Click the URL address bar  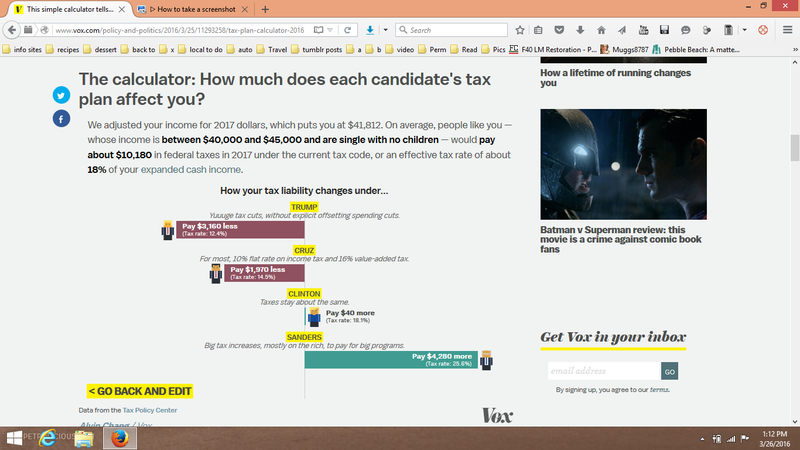click(180, 30)
